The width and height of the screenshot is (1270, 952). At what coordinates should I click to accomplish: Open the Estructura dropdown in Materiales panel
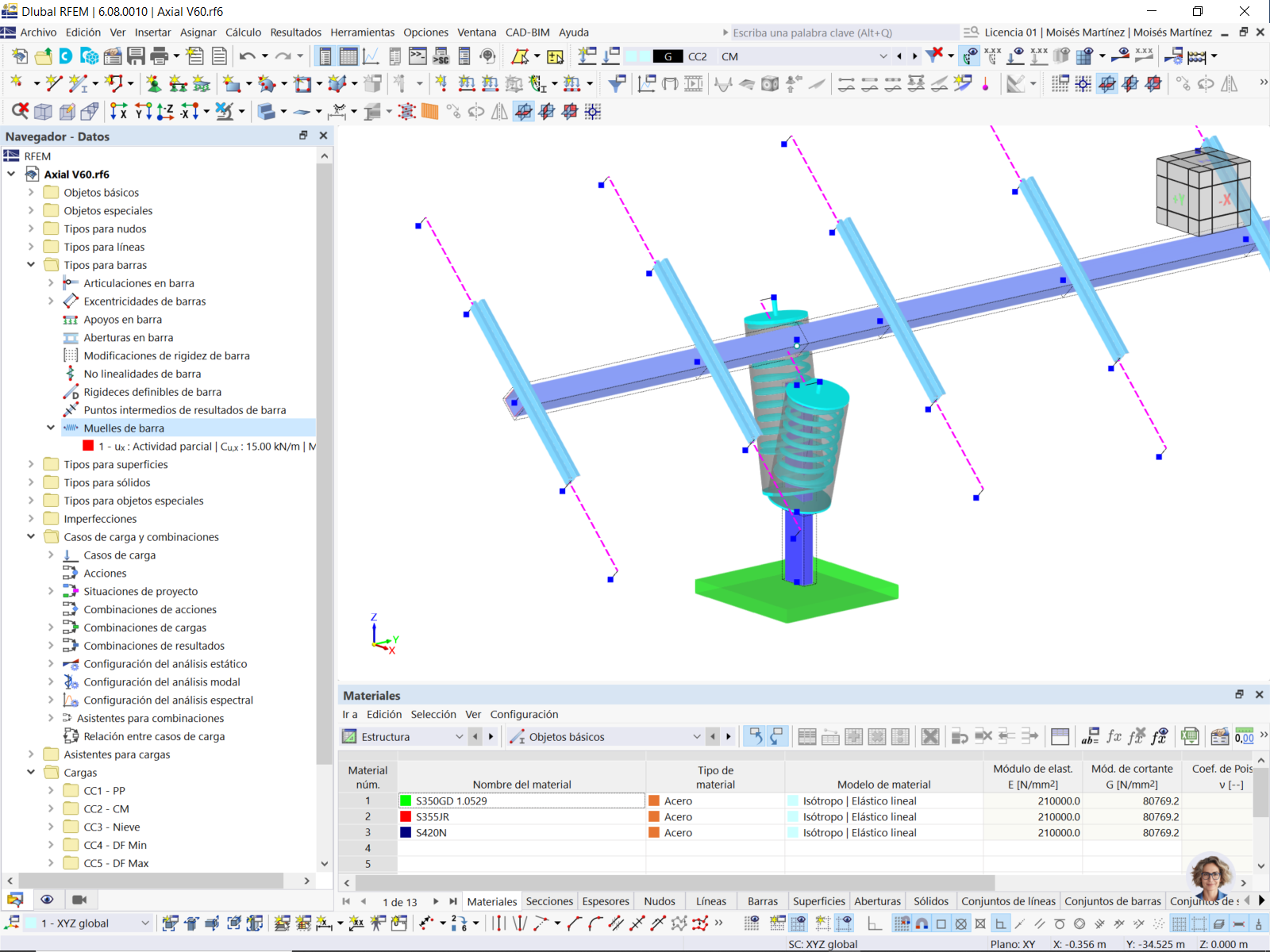coord(460,736)
